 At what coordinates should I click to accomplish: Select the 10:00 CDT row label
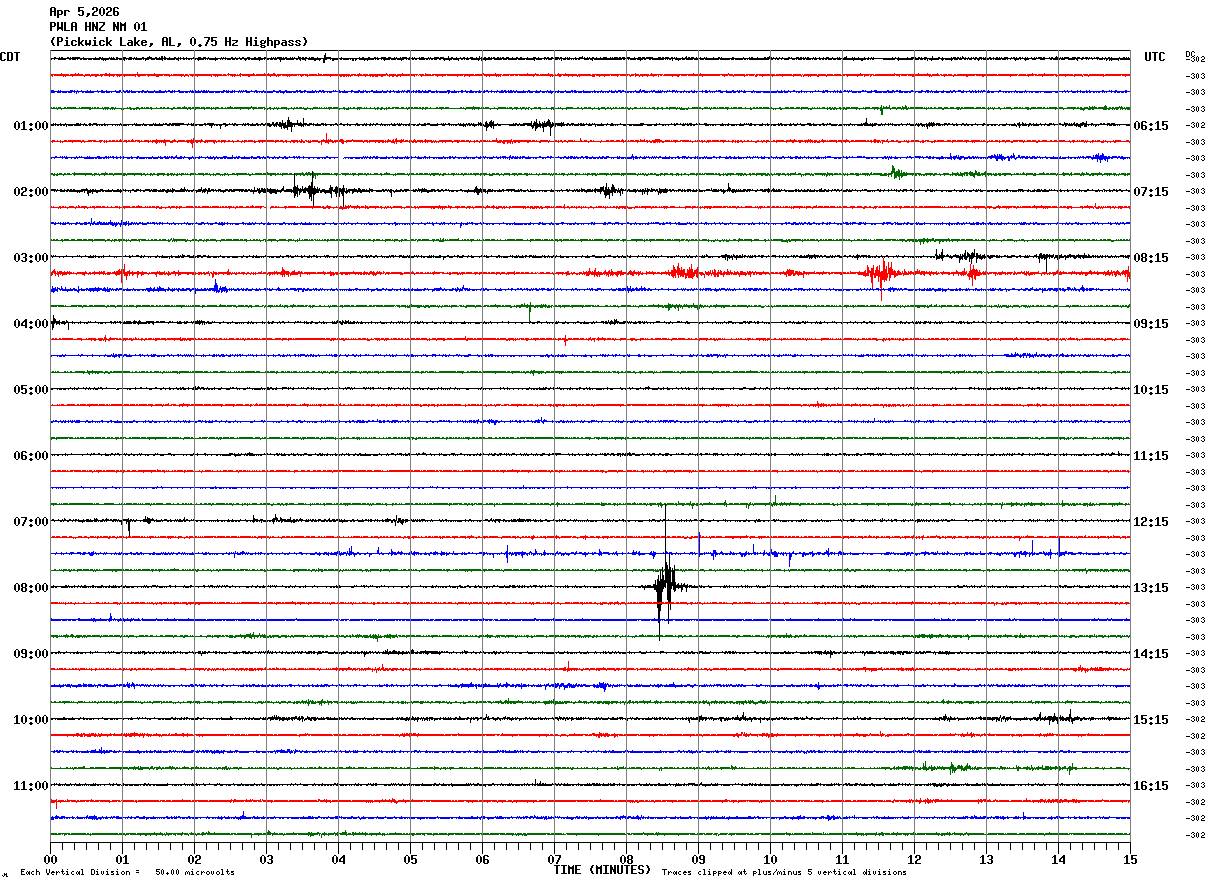(x=31, y=720)
